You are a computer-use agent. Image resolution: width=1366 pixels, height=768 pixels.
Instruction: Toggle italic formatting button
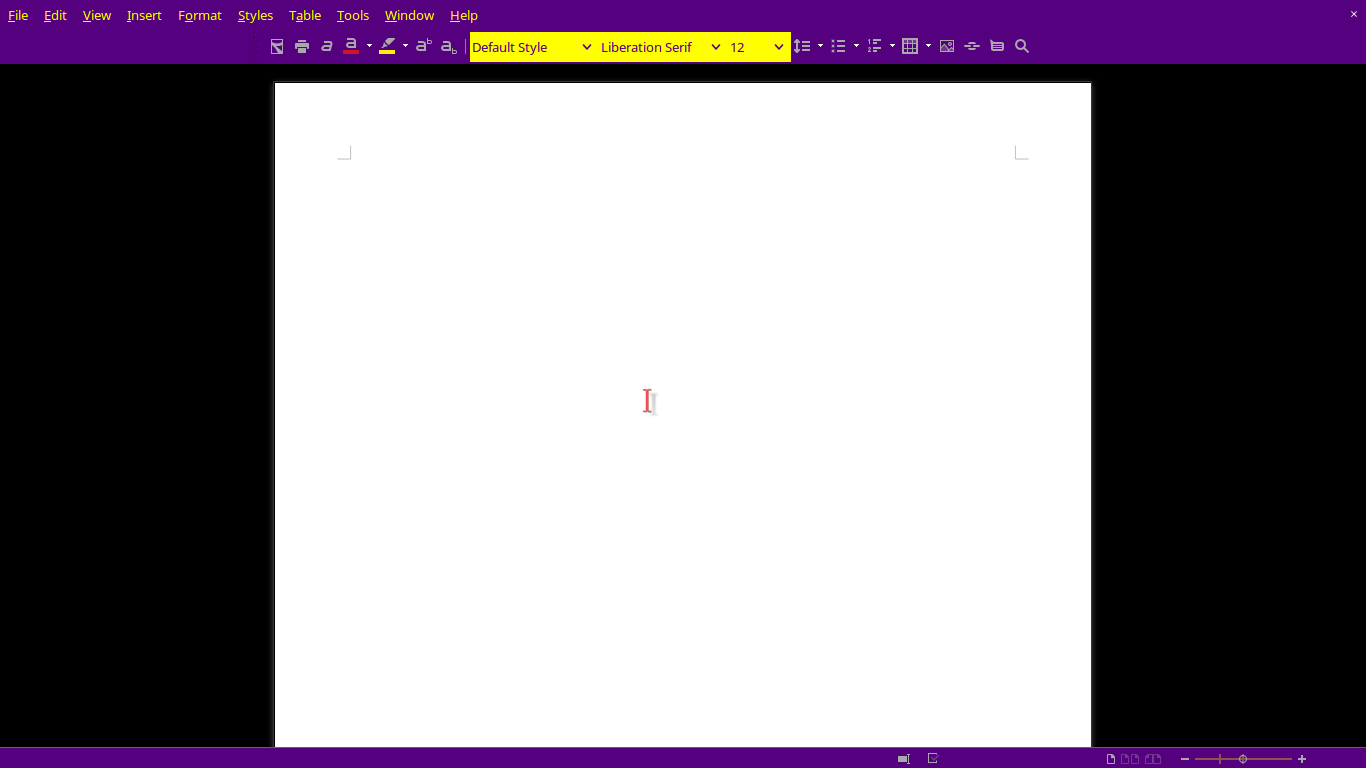(x=326, y=46)
